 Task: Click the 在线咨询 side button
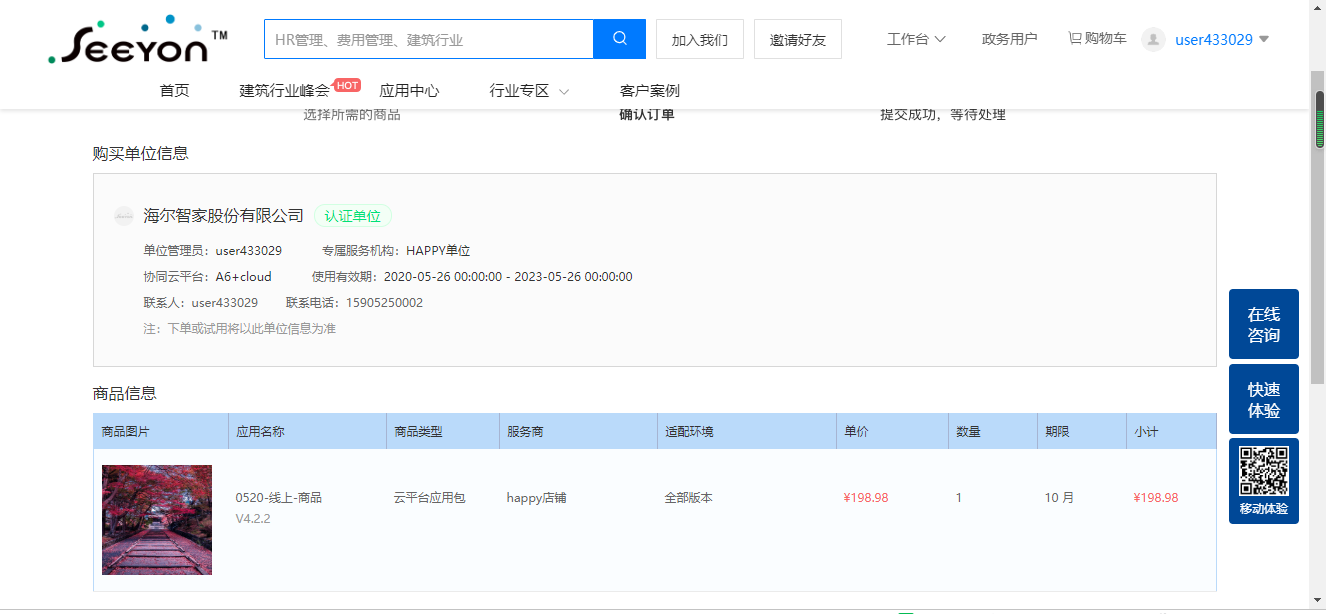tap(1264, 324)
